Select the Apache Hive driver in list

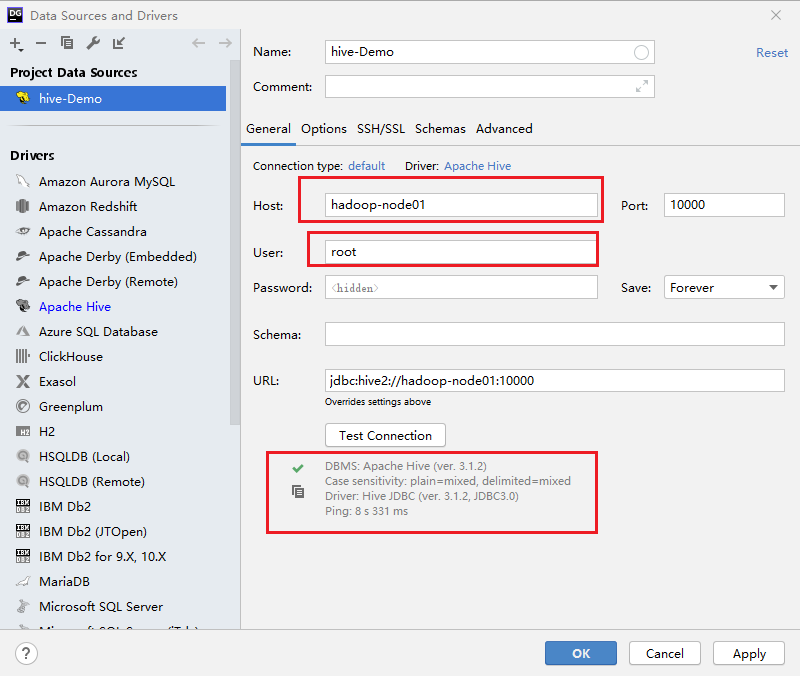[74, 307]
